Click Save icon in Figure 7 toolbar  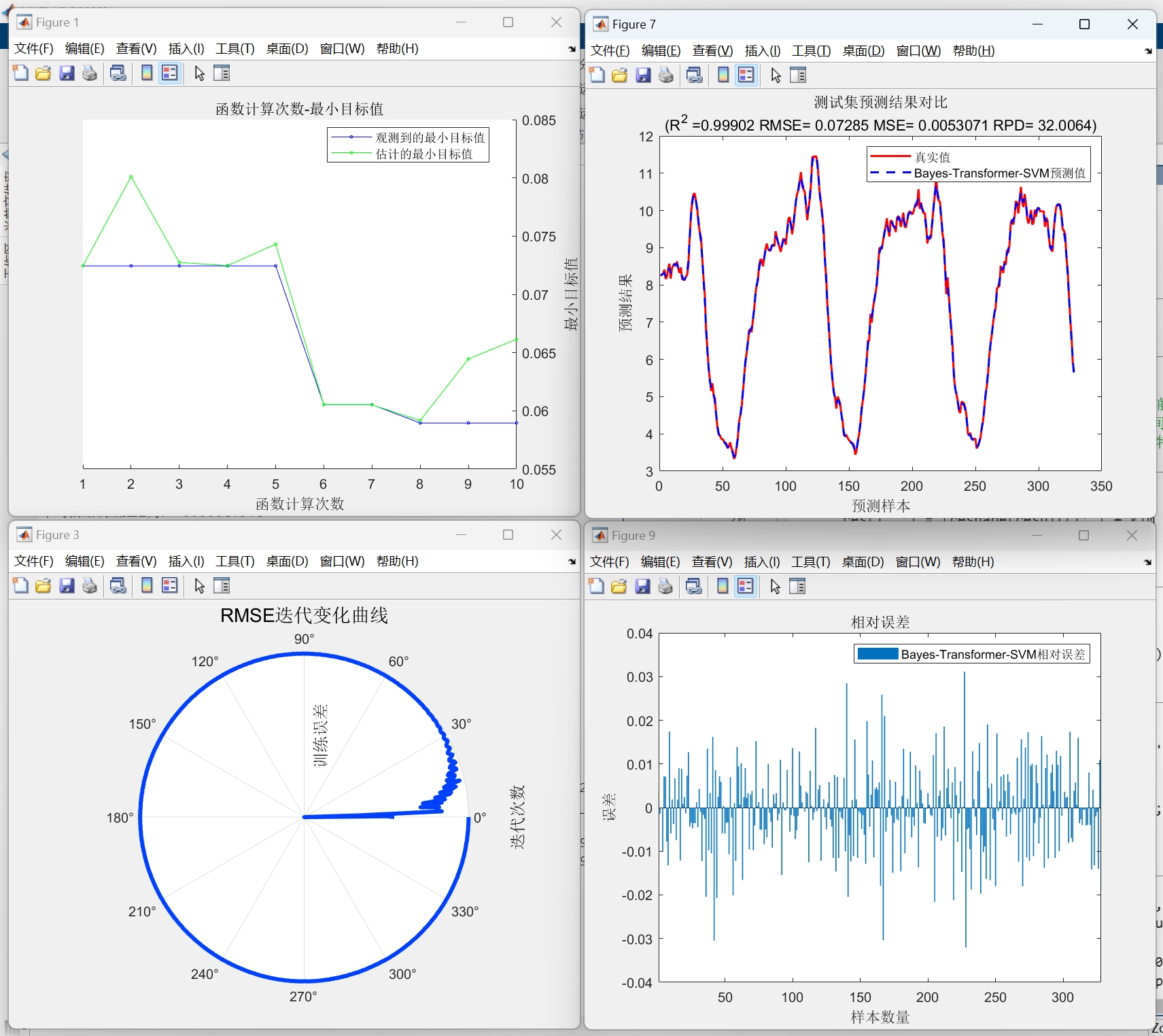[x=643, y=75]
